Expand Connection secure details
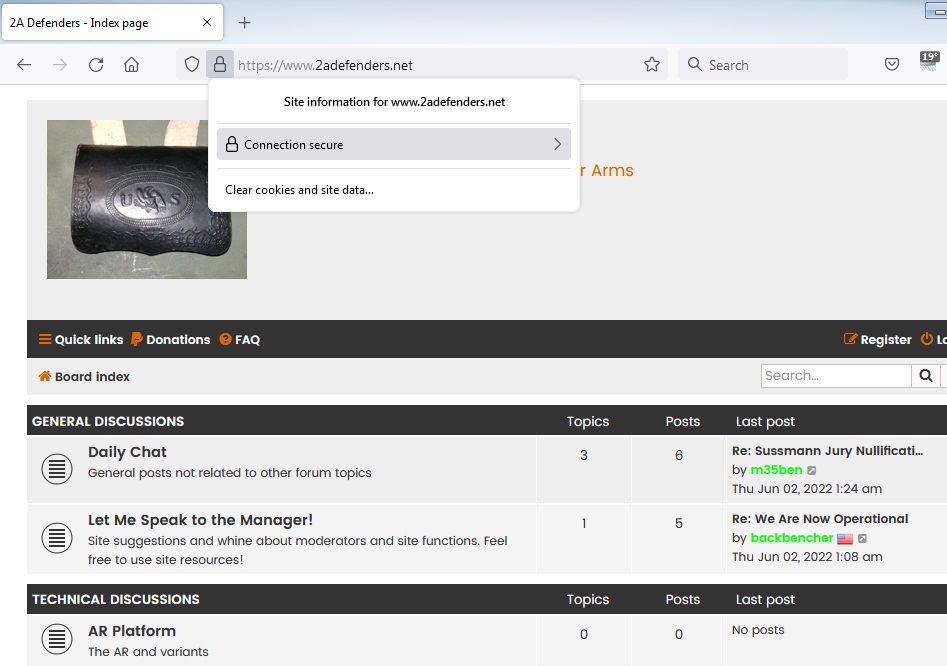 [394, 144]
